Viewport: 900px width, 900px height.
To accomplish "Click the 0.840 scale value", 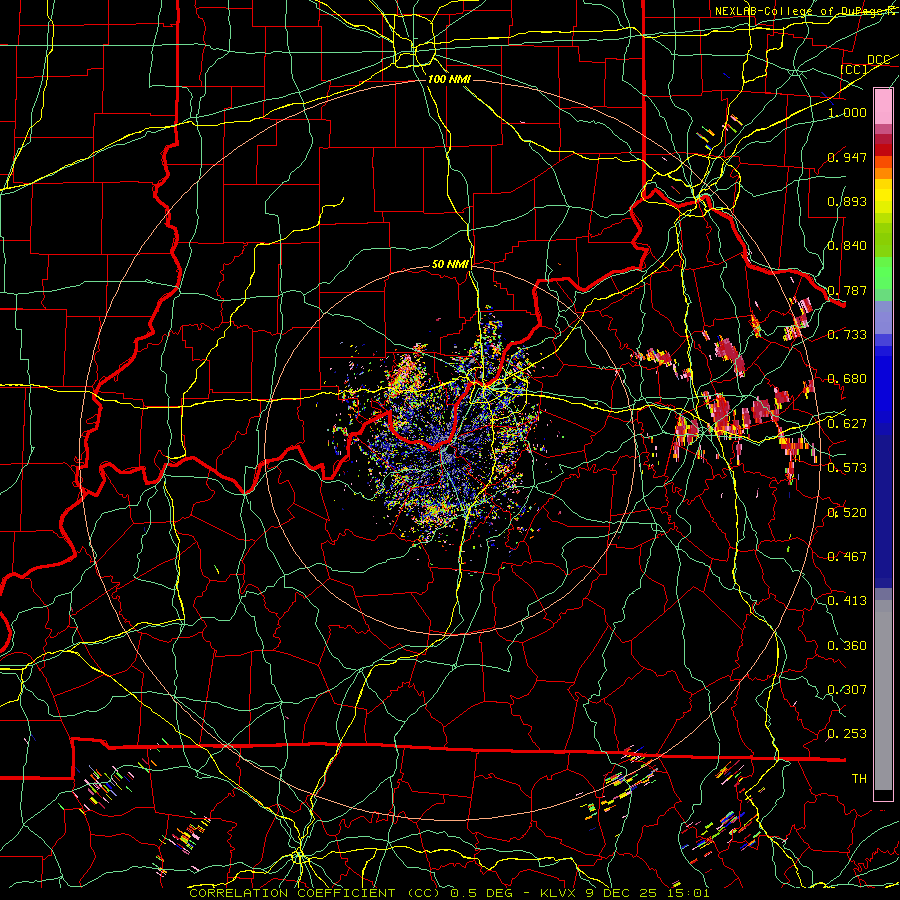I will [x=847, y=246].
